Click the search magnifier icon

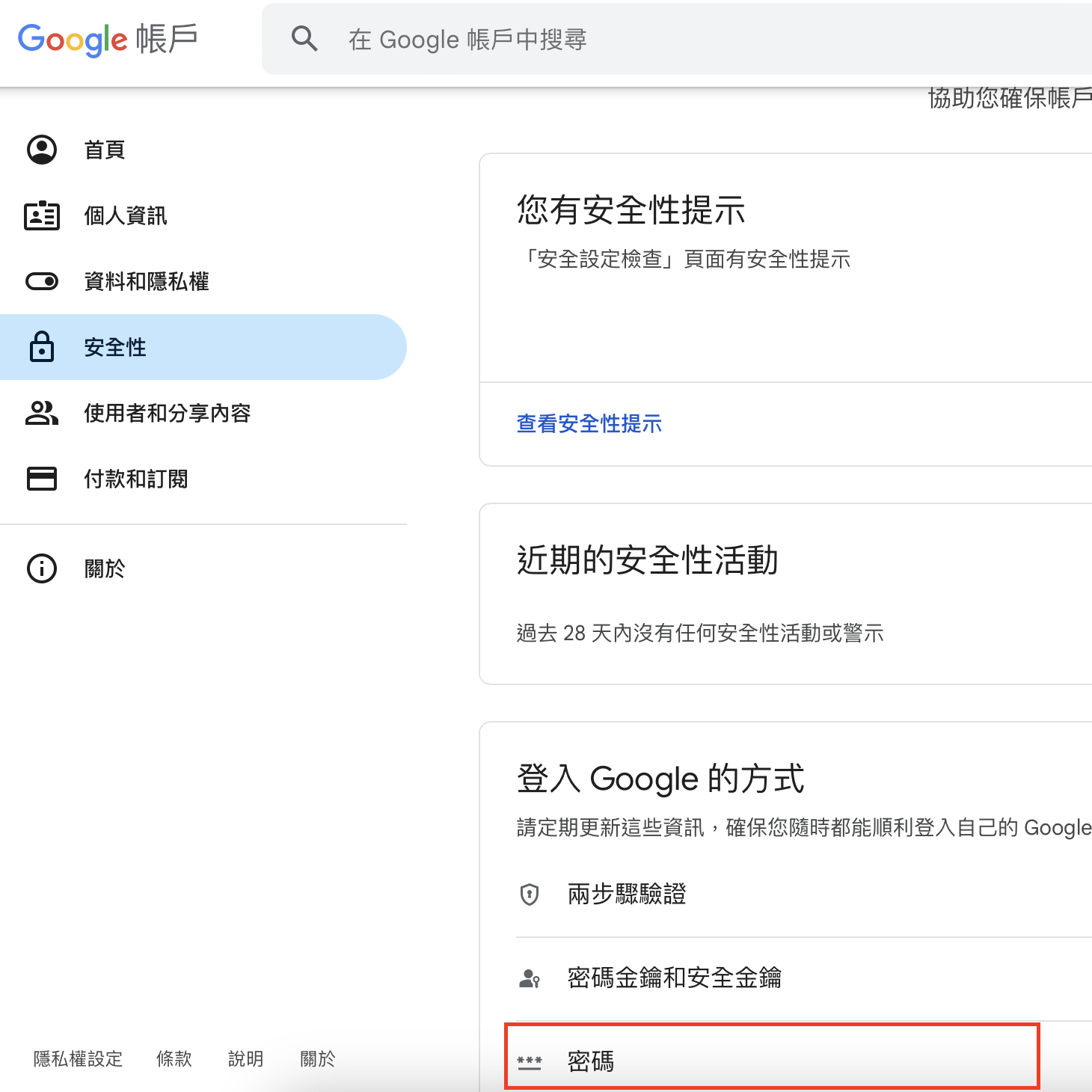point(304,38)
